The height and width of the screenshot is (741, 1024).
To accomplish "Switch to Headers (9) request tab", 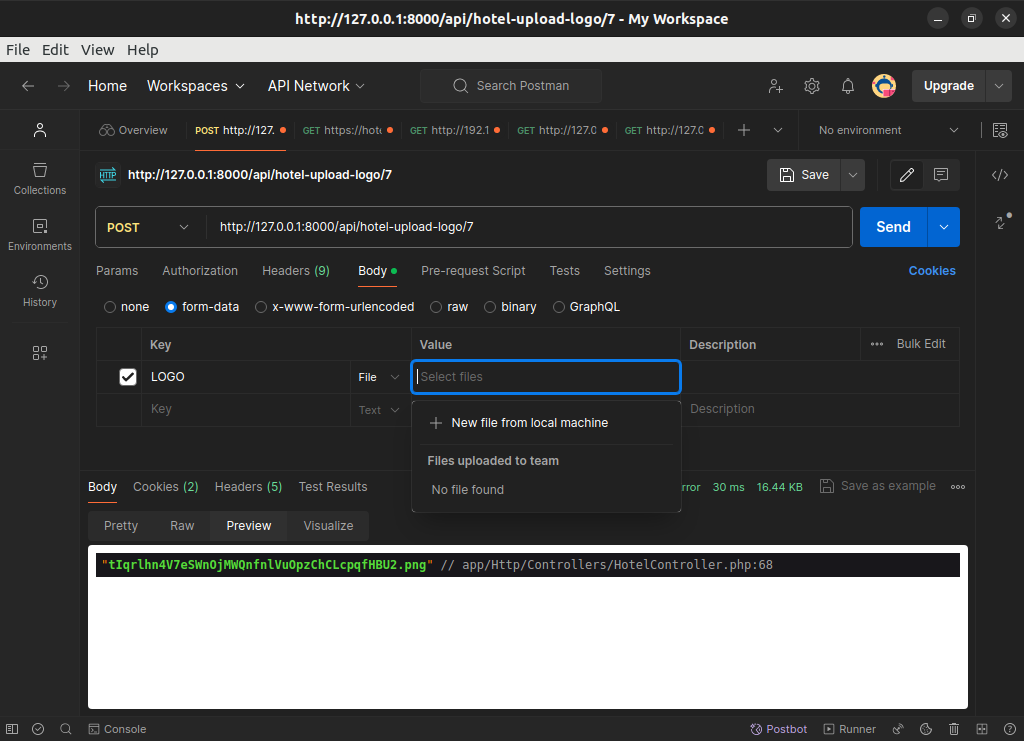I will click(295, 270).
